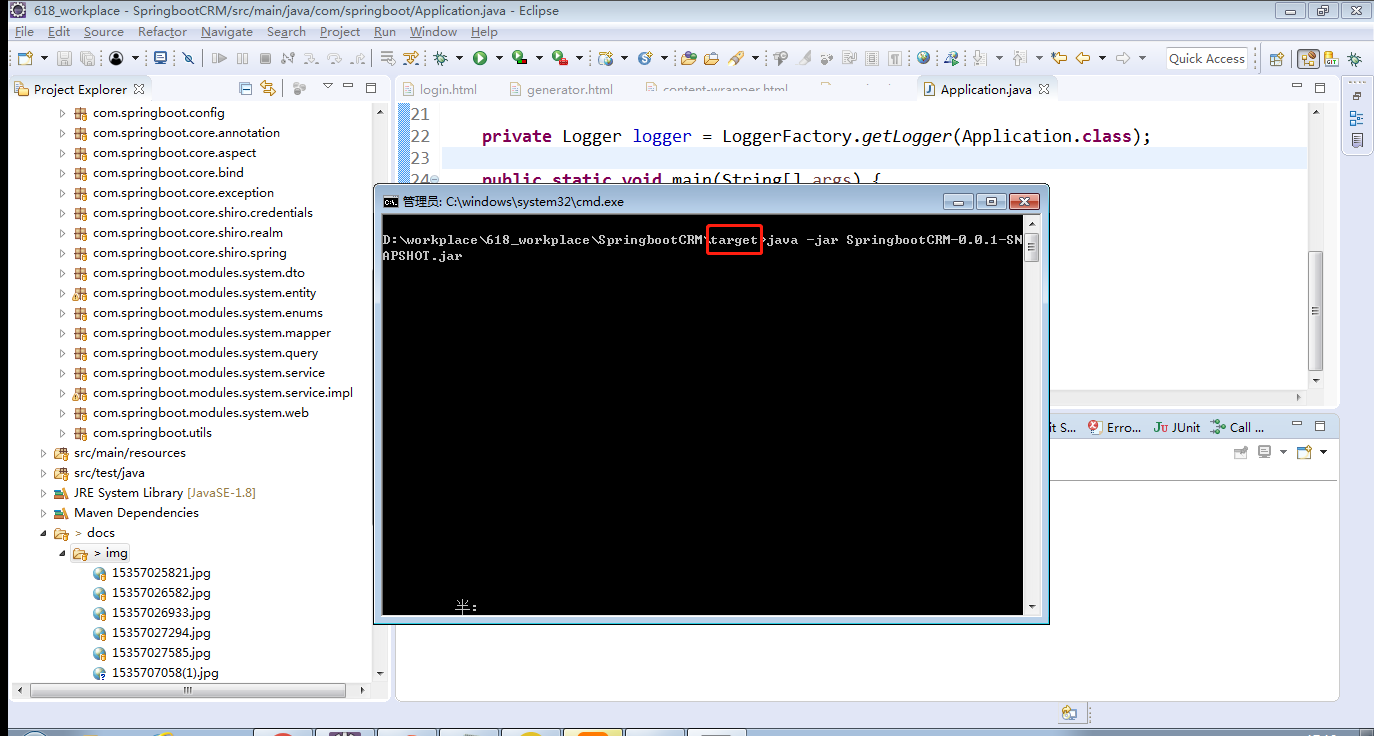
Task: Expand the src/main/resources folder
Action: pos(43,453)
